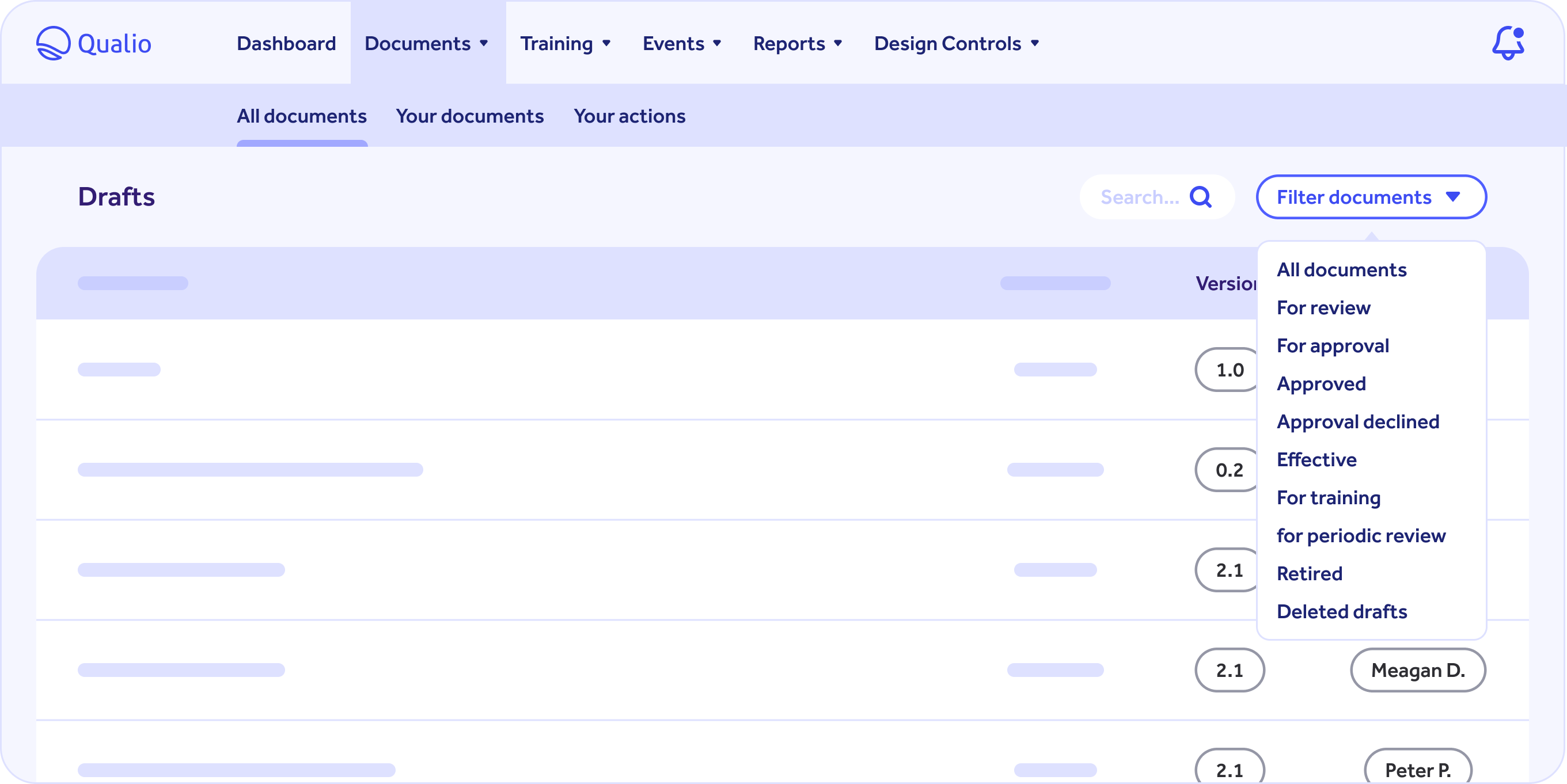This screenshot has width=1567, height=784.
Task: Open the Filter documents dropdown
Action: 1371,196
